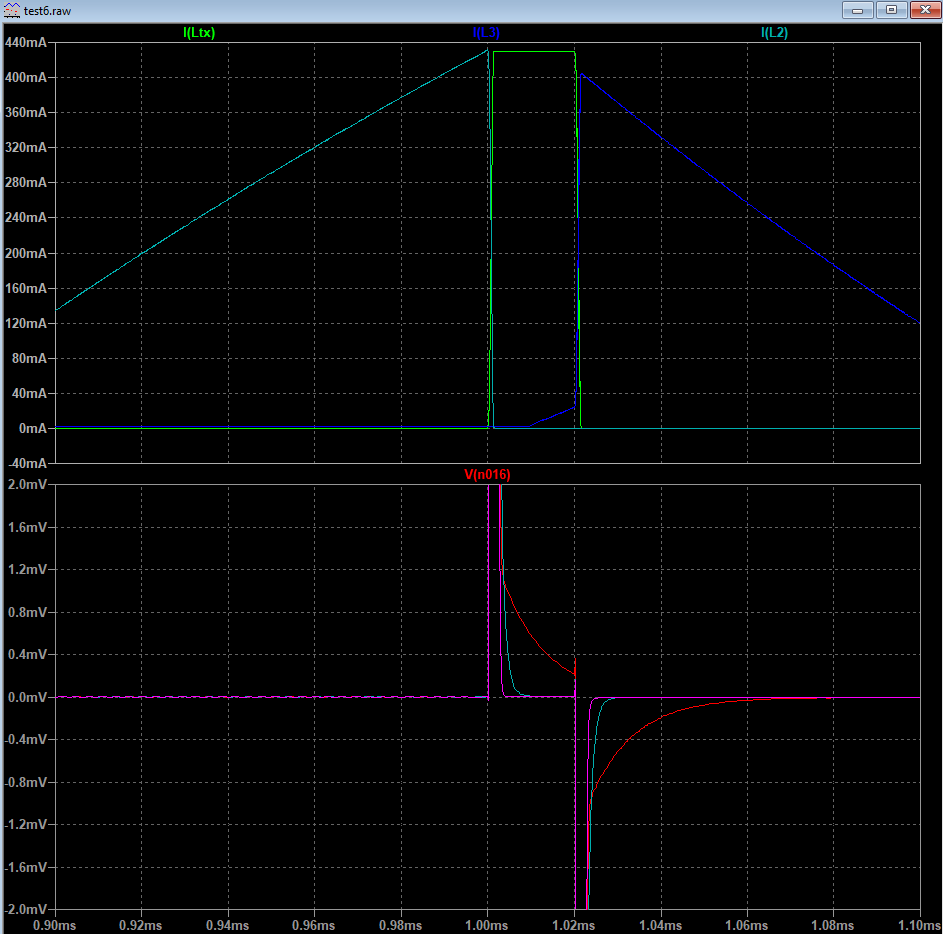This screenshot has height=934, width=943.
Task: Click the 440mA axis label
Action: tap(25, 42)
